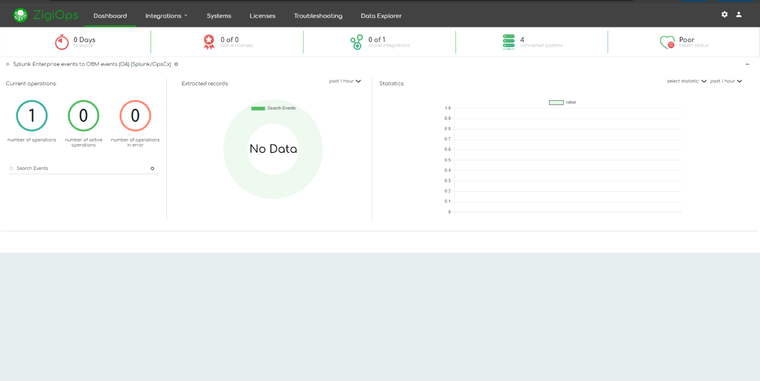This screenshot has width=760, height=381.
Task: Open the Search Events operation gear
Action: 152,168
